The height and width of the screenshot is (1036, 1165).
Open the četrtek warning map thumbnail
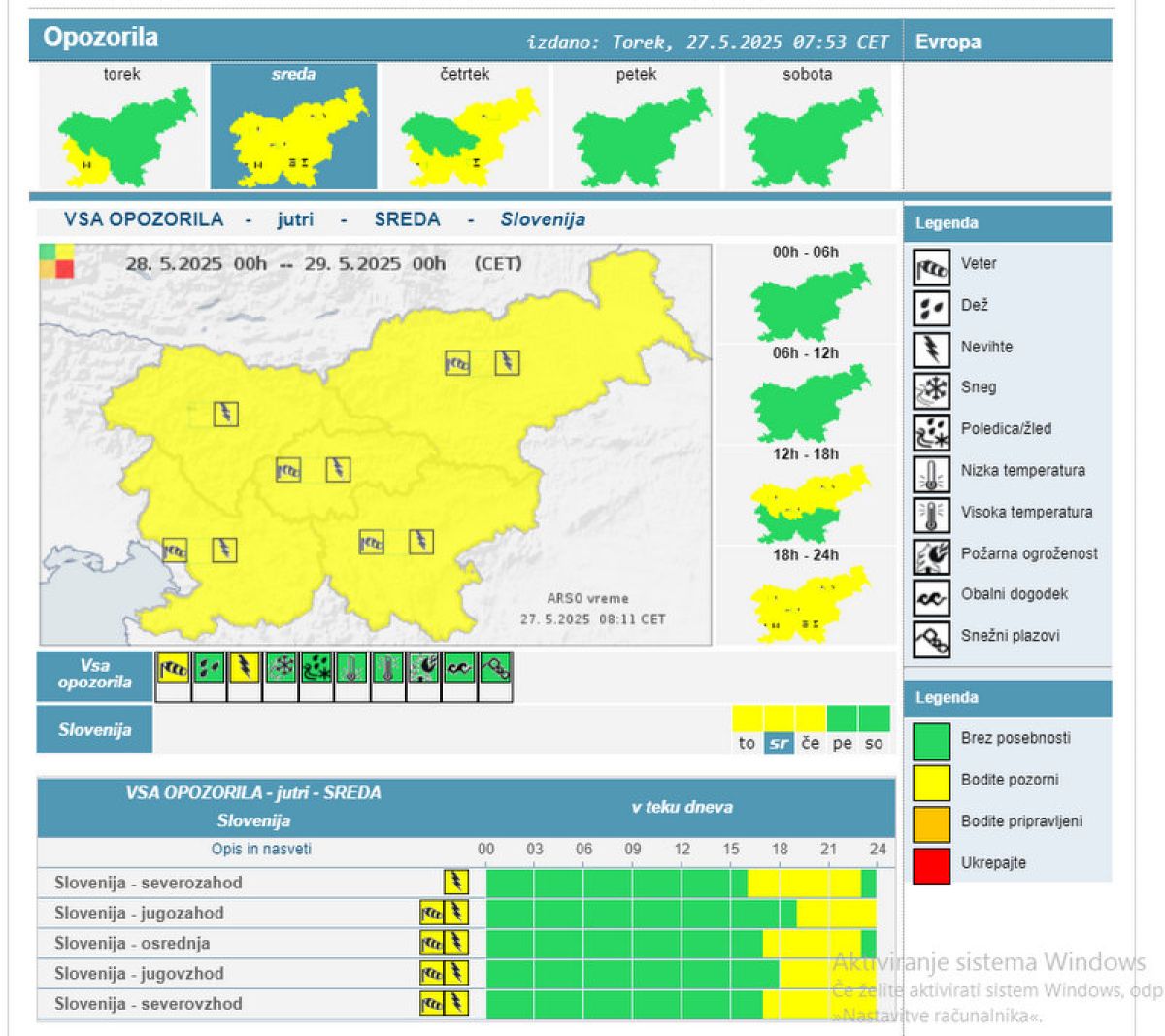[466, 126]
